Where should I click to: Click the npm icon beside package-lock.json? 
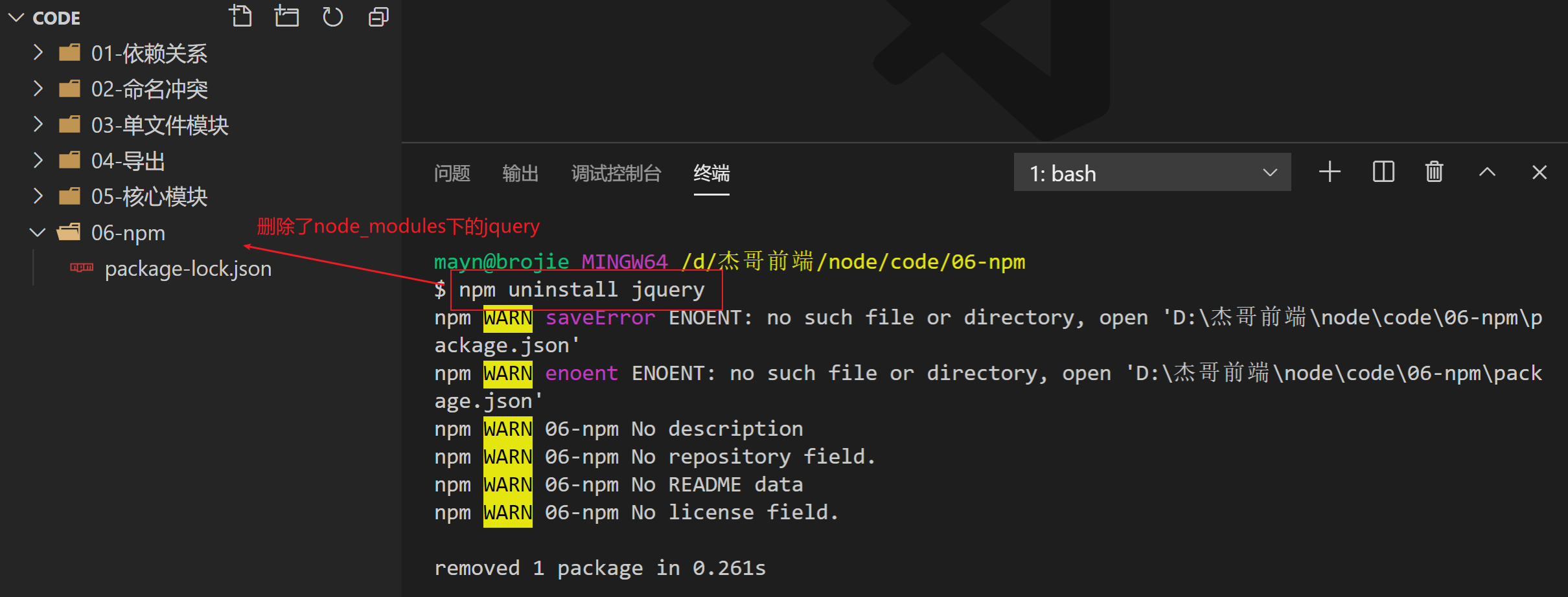pyautogui.click(x=82, y=267)
